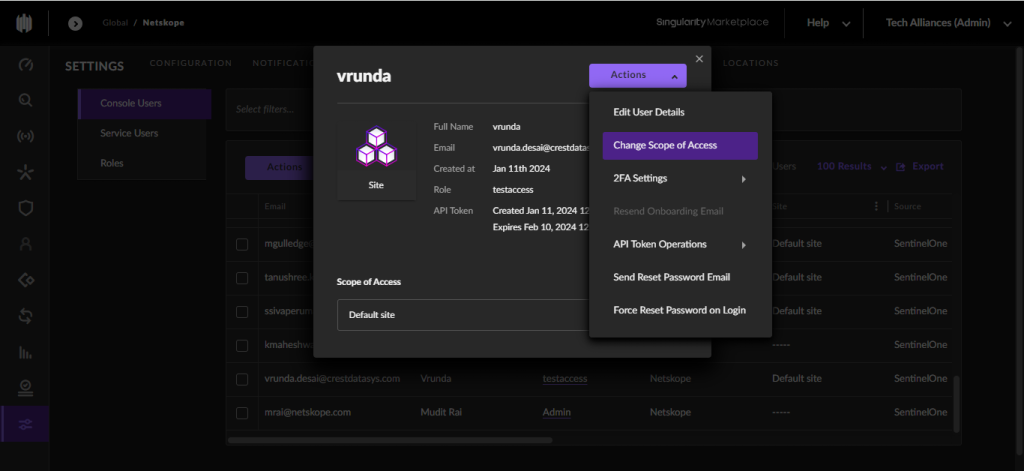Open the checkmark badge icon in sidebar

[25, 388]
